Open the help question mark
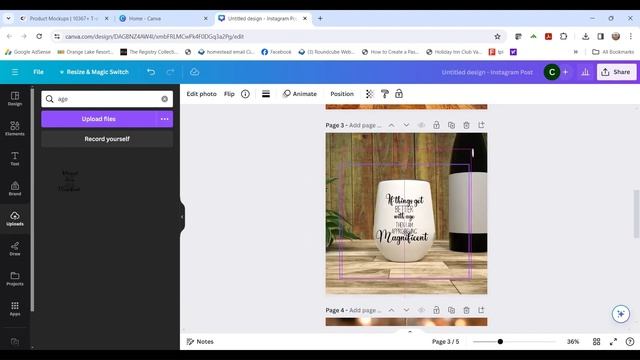This screenshot has height=360, width=640. 630,342
